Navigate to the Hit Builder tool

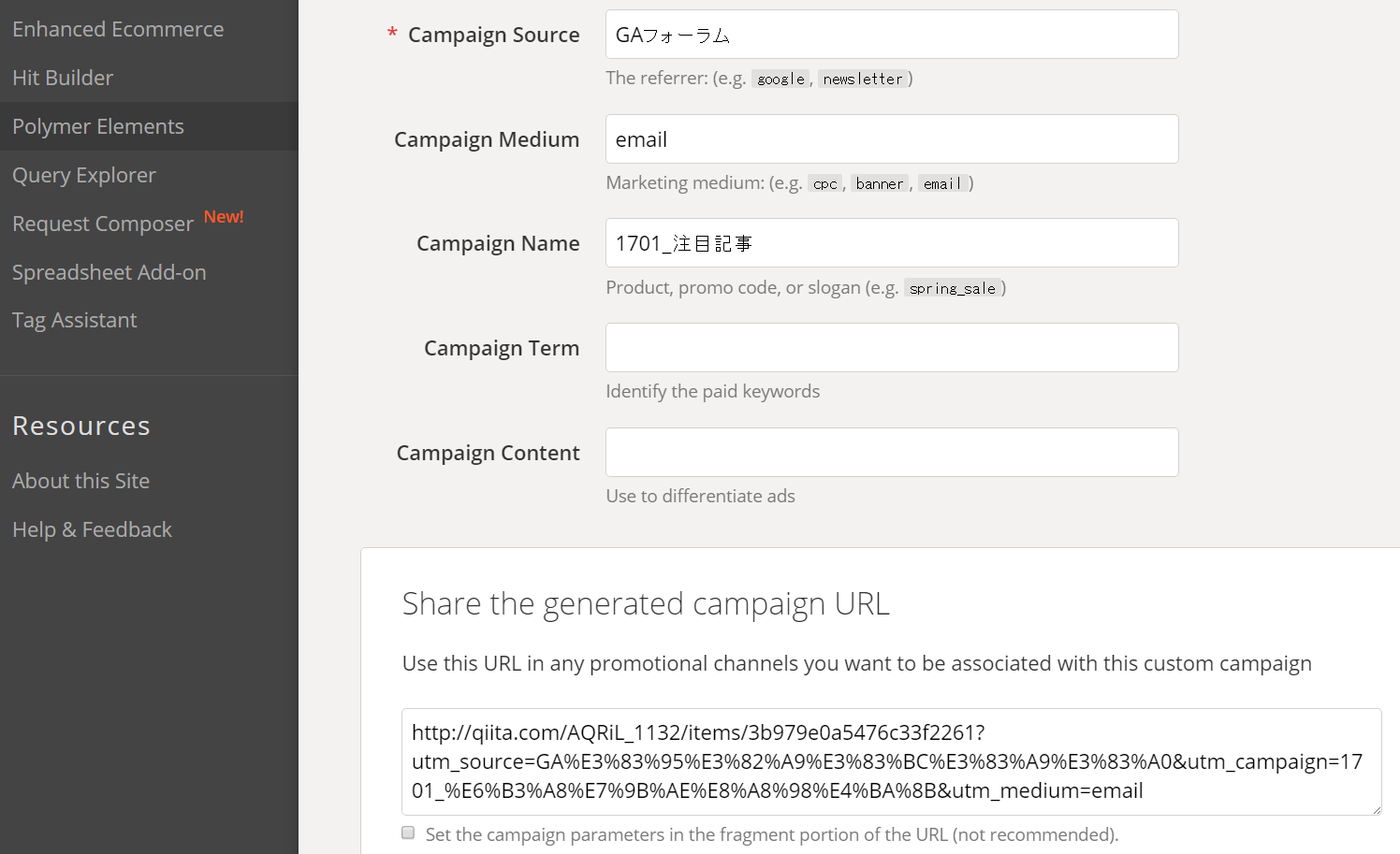(x=63, y=78)
